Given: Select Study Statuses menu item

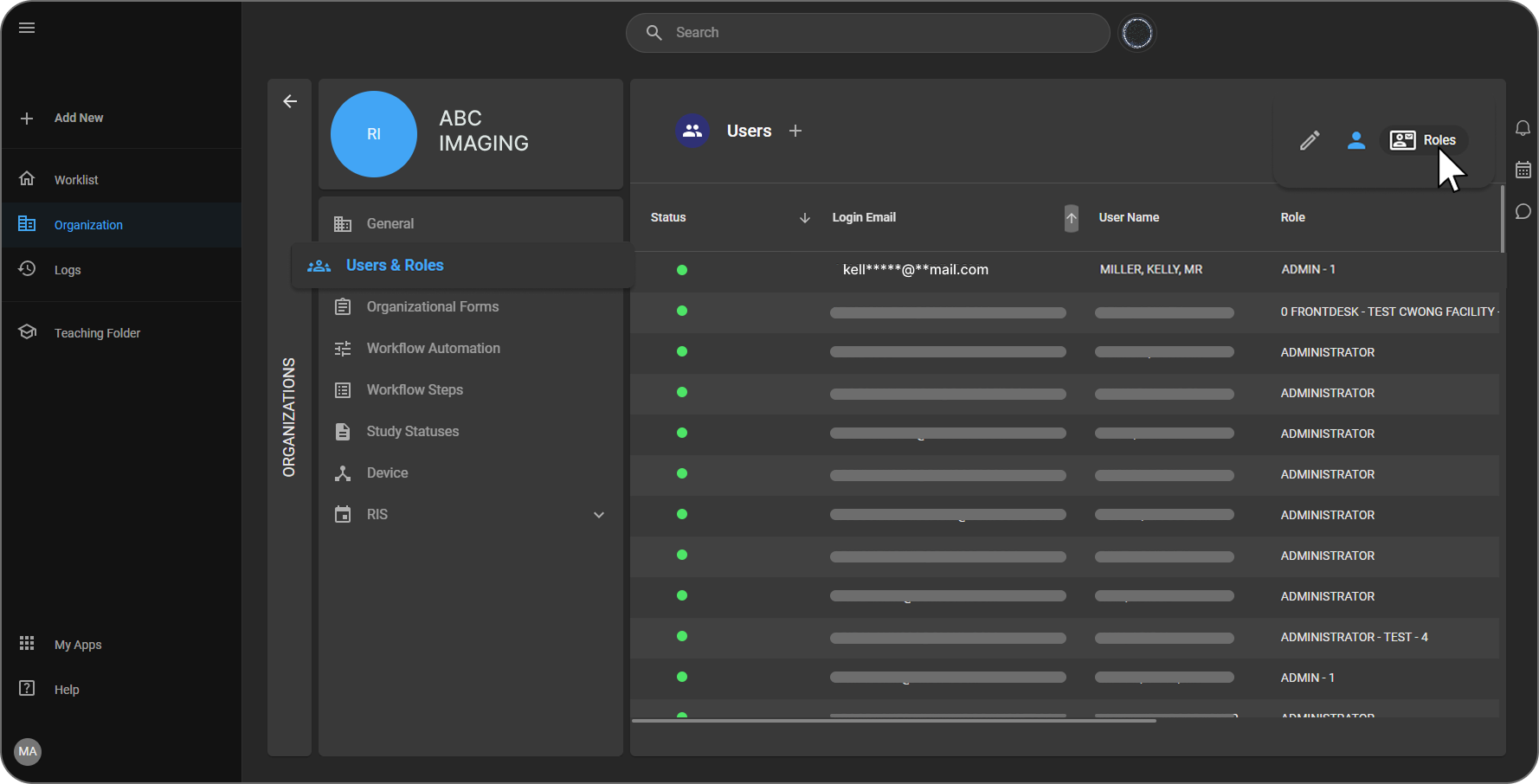Looking at the screenshot, I should click(412, 432).
